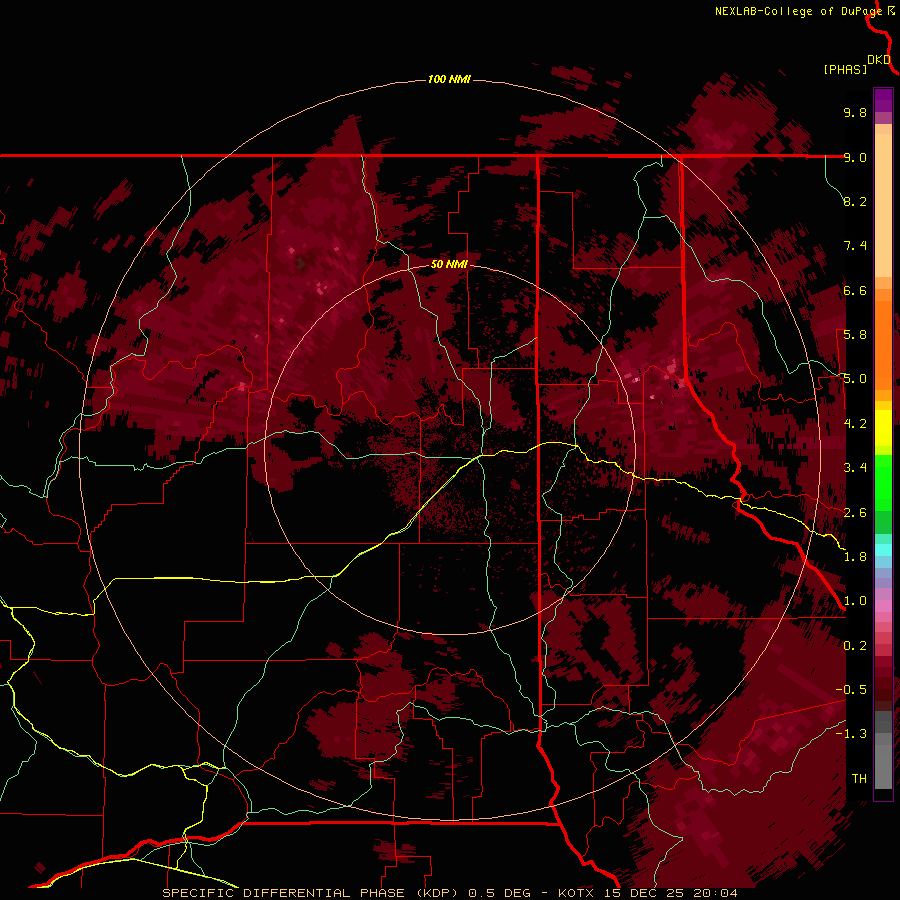Click the 8.2 value on the color scale
The height and width of the screenshot is (900, 900).
pos(855,201)
